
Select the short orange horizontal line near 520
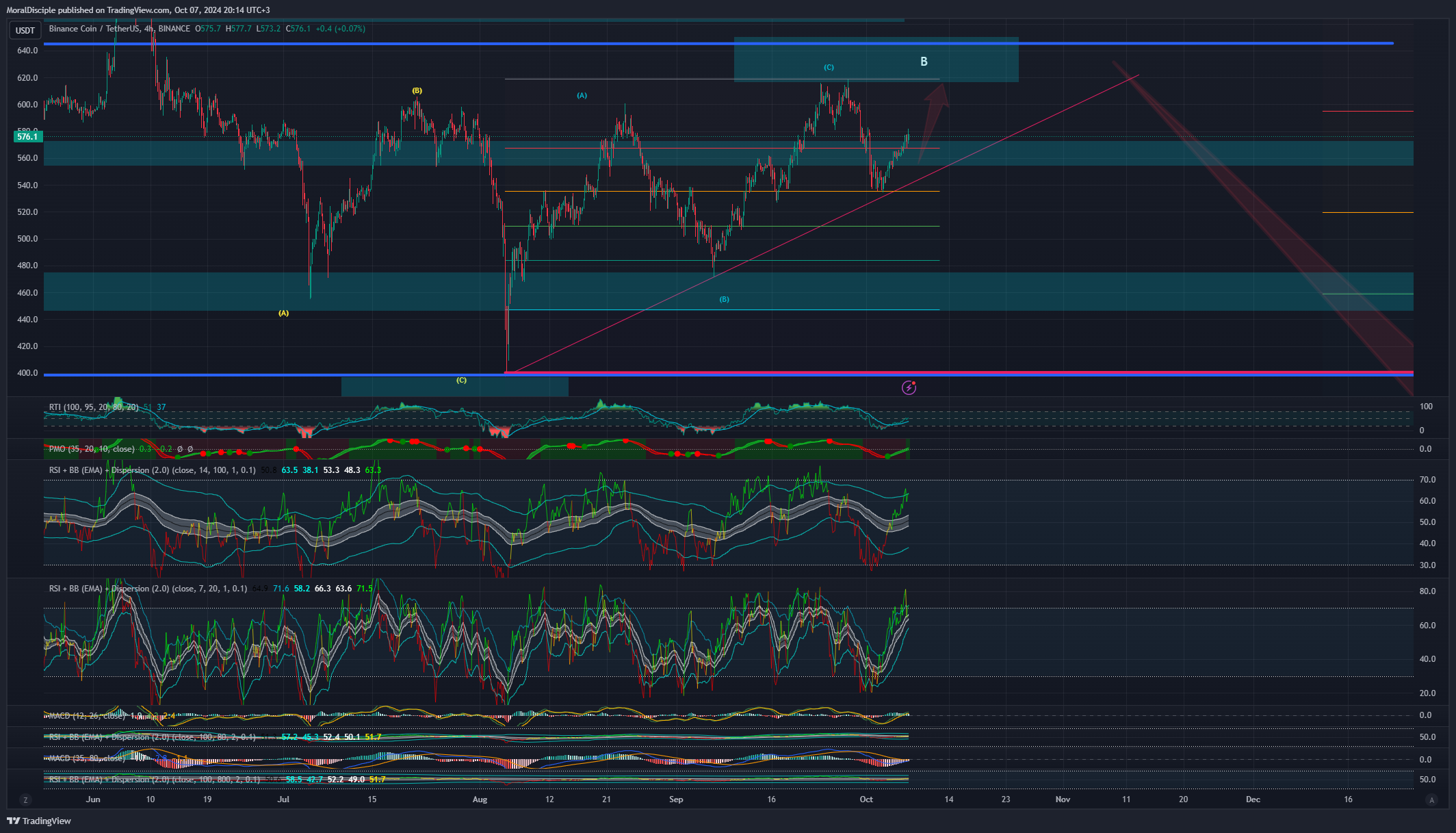tap(1368, 213)
